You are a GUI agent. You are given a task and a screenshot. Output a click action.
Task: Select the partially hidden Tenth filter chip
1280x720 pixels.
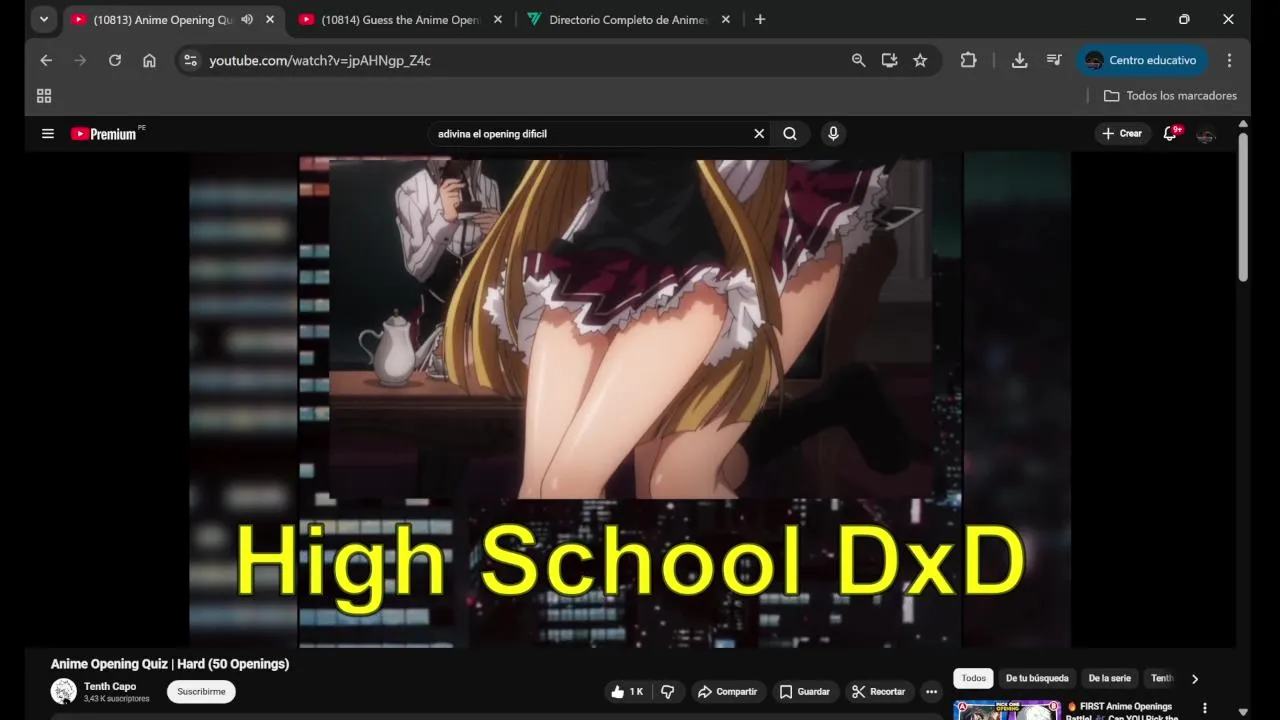[1162, 678]
